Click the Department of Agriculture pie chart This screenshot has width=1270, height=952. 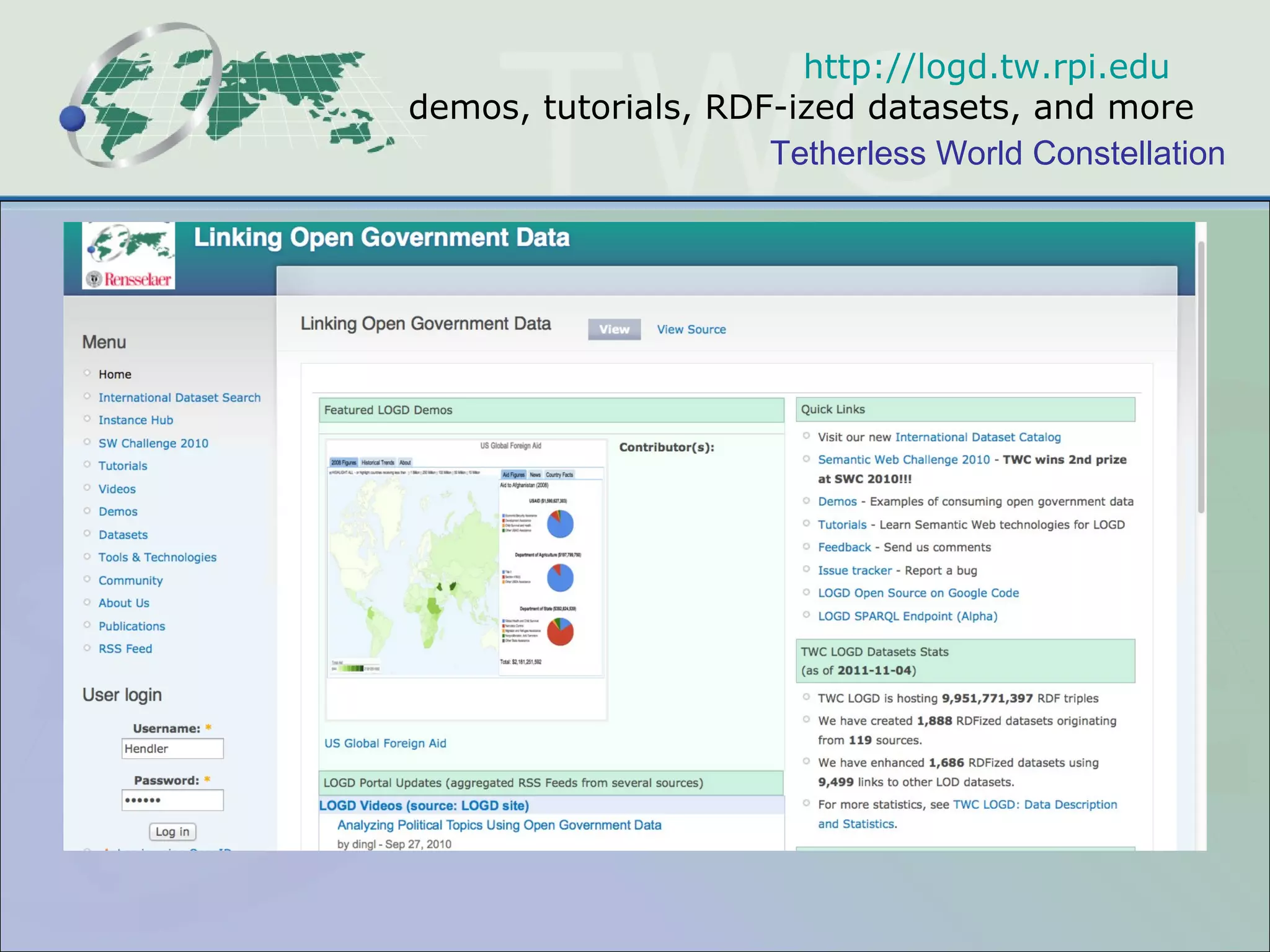coord(560,578)
